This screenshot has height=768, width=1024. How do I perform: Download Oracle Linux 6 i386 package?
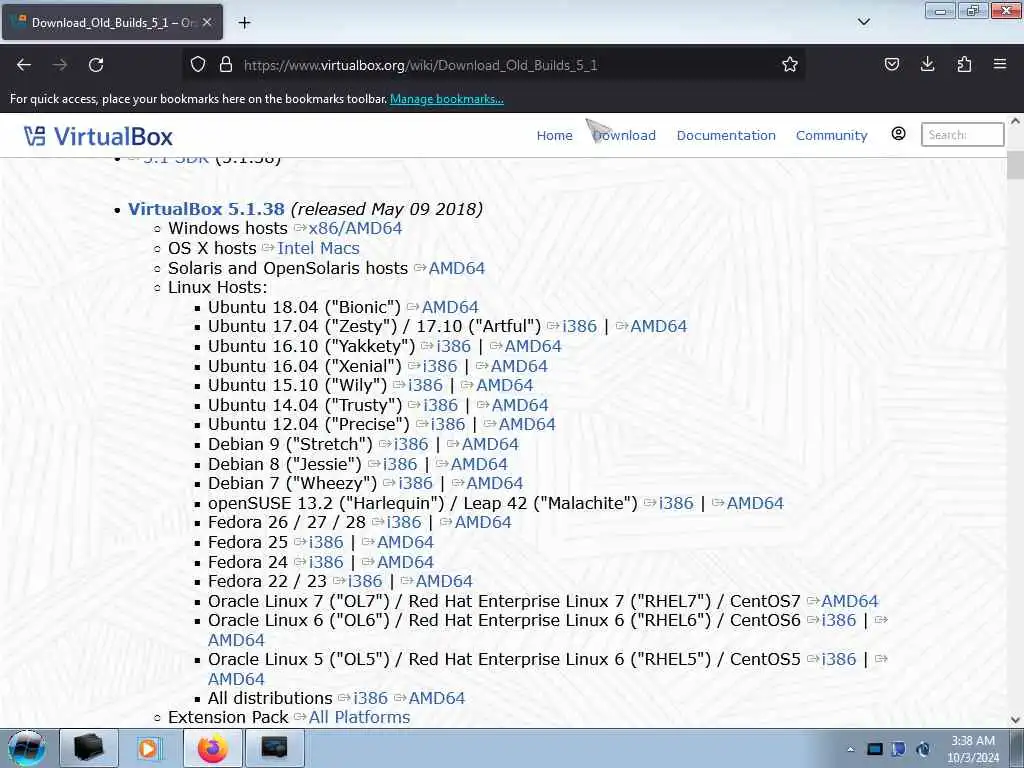pos(839,620)
